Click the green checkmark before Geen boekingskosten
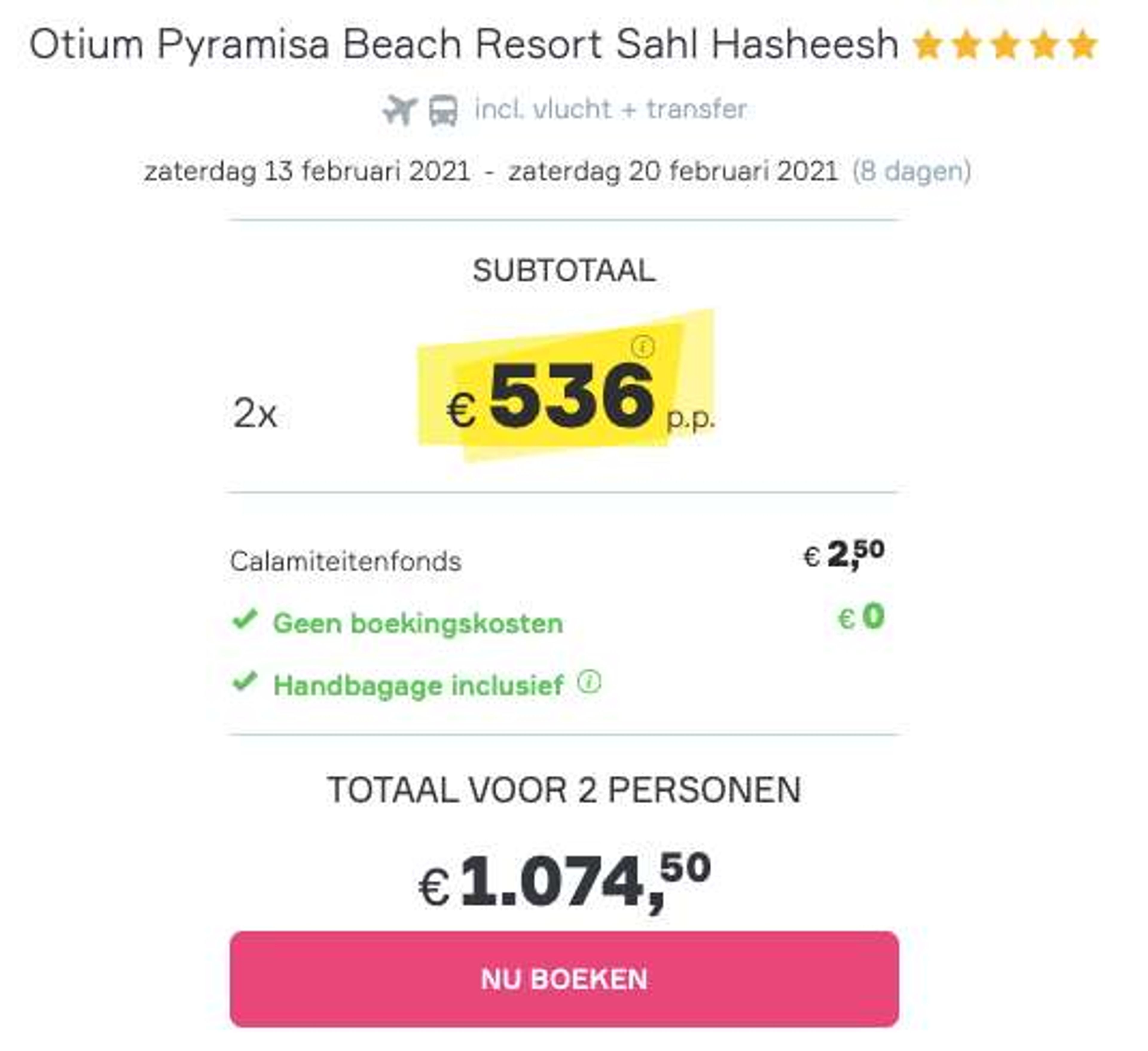1148x1051 pixels. point(245,619)
